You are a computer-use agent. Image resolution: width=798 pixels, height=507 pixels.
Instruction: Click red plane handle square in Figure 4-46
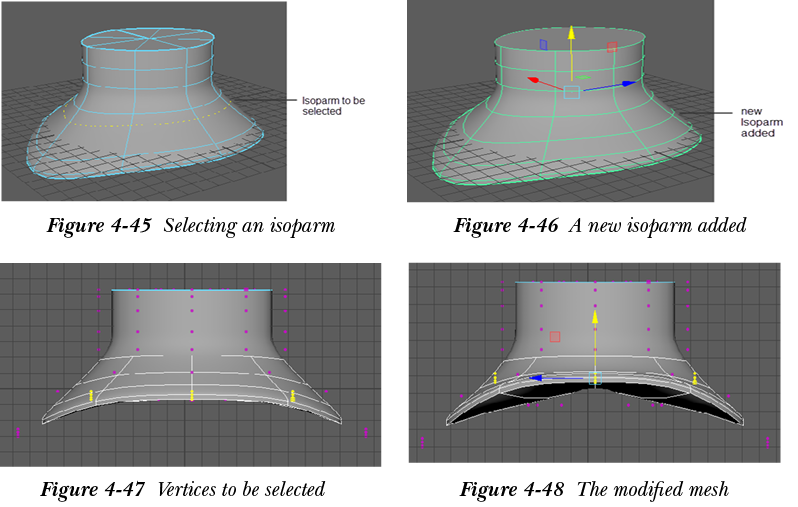[612, 47]
